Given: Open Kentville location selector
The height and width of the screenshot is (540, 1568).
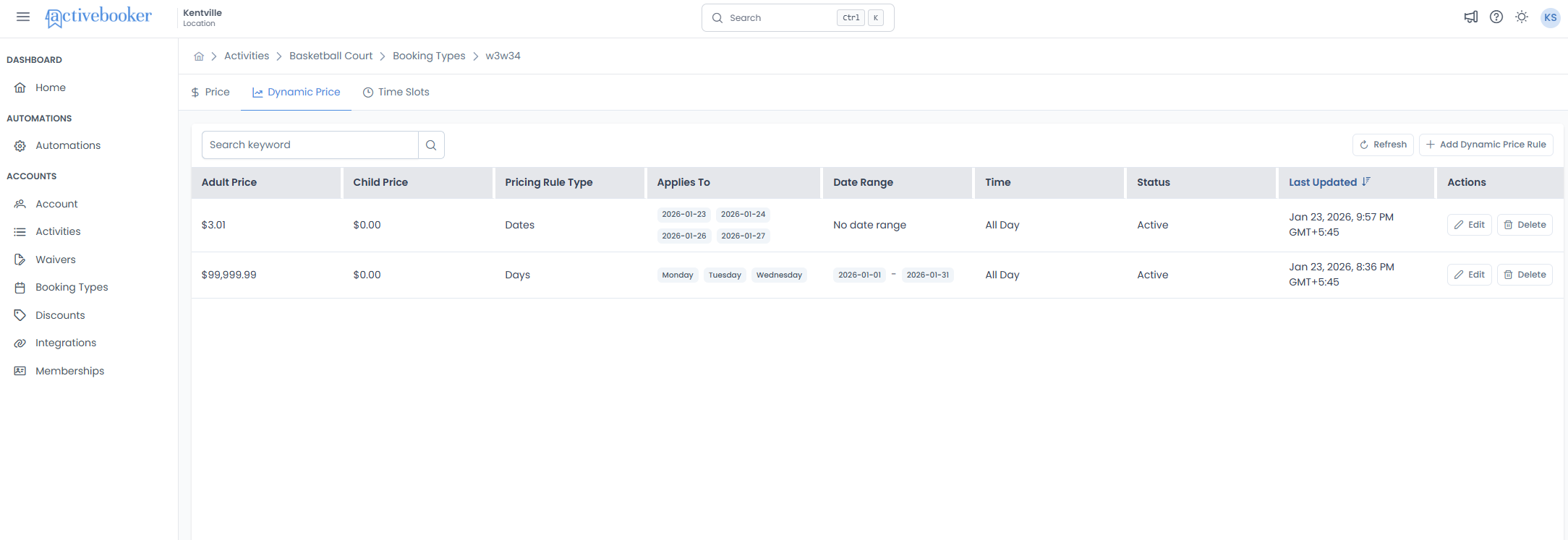Looking at the screenshot, I should point(203,17).
